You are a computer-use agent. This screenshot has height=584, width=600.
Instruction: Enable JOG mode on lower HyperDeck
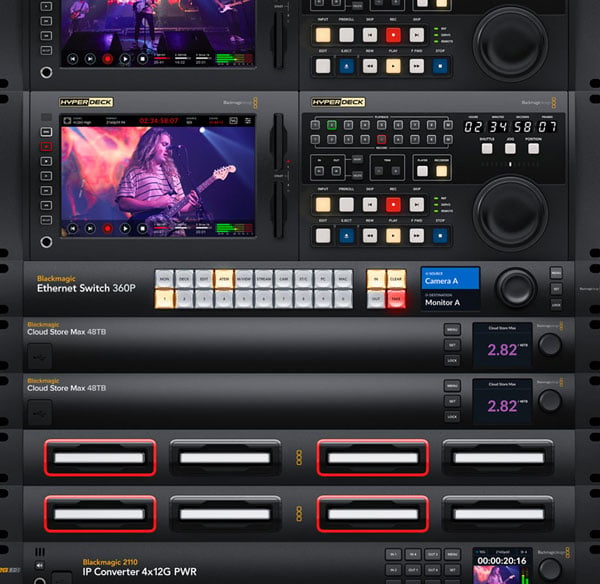(510, 148)
